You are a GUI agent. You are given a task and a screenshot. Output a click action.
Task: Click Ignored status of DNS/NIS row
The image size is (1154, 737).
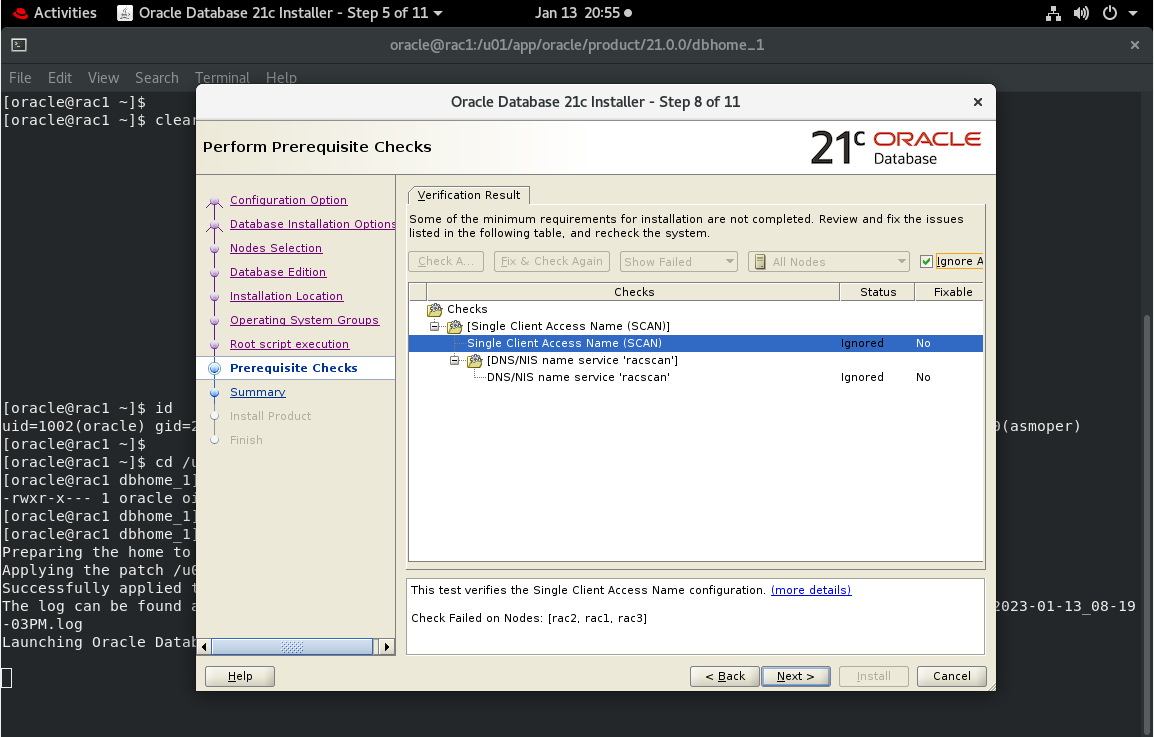click(862, 377)
